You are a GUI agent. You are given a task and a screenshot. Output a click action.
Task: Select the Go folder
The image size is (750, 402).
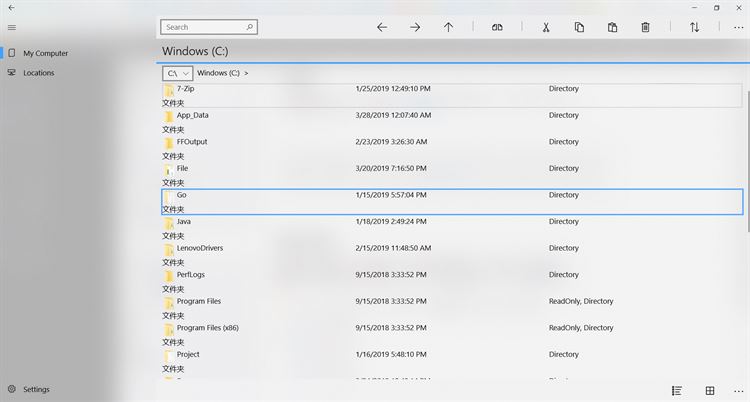pyautogui.click(x=452, y=201)
